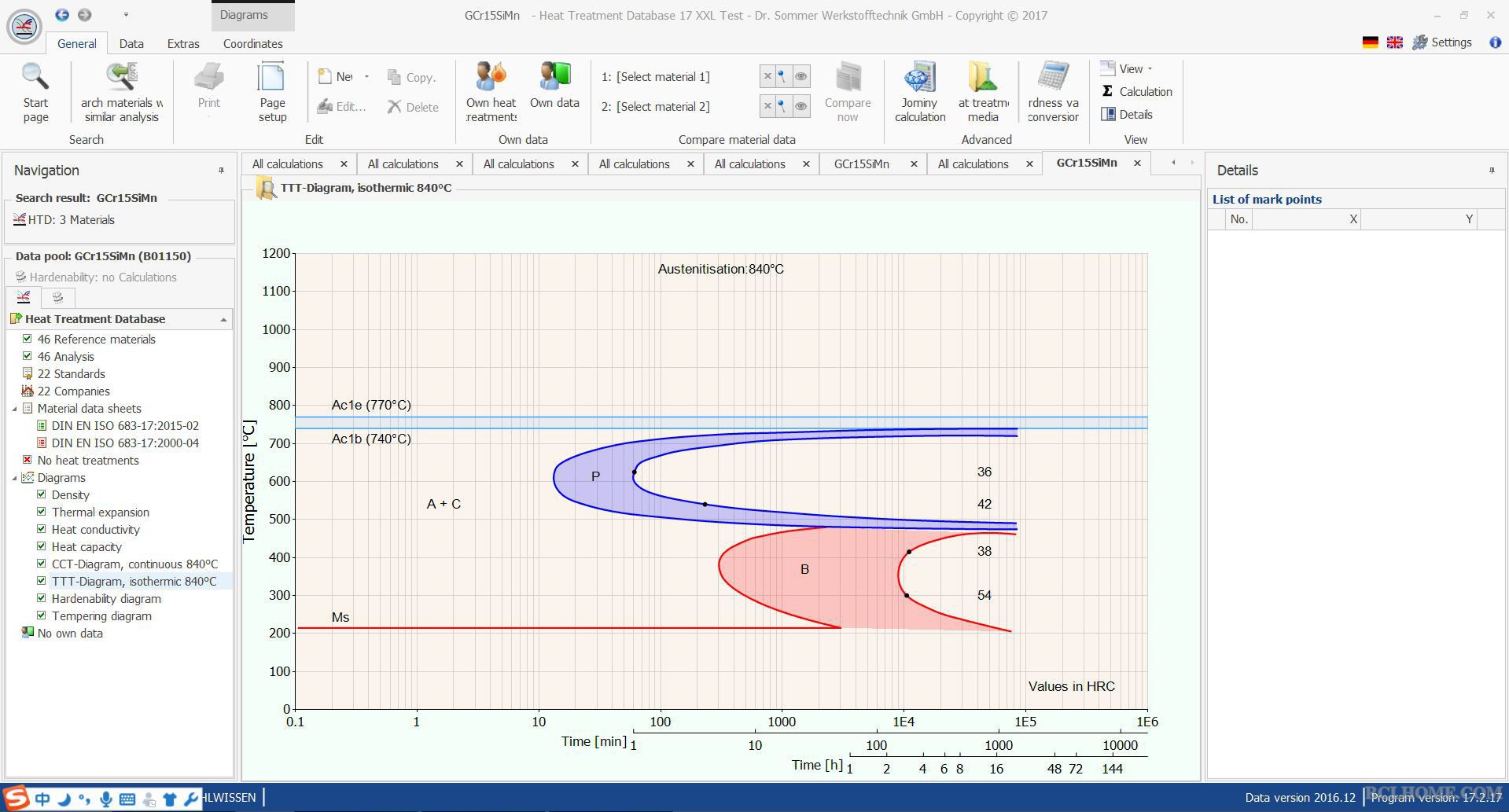Collapse the Diagrams tree node
This screenshot has height=812, width=1509.
pyautogui.click(x=14, y=478)
